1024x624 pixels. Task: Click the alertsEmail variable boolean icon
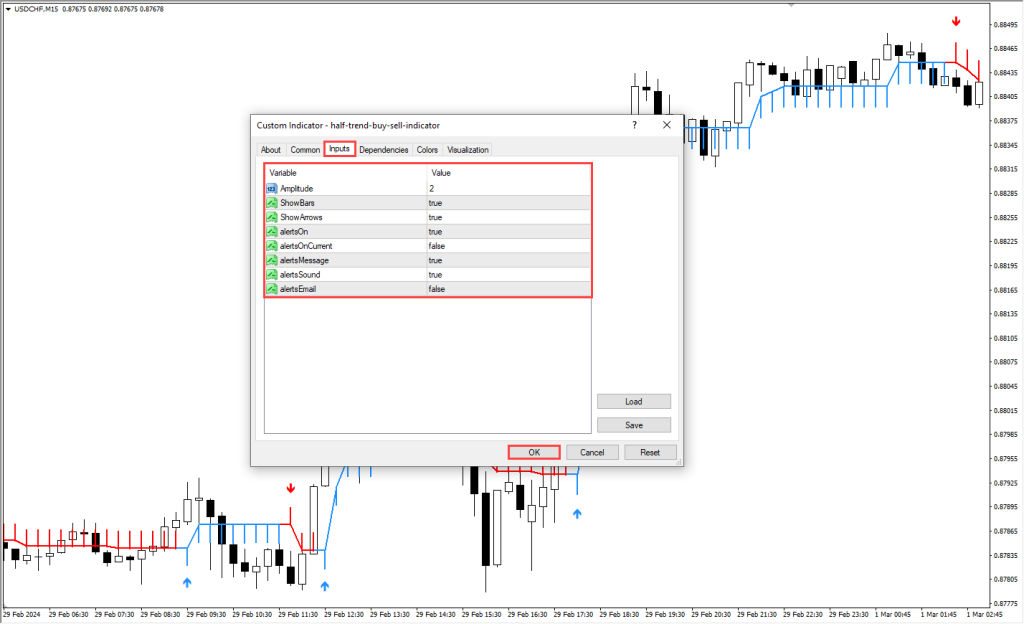(272, 289)
